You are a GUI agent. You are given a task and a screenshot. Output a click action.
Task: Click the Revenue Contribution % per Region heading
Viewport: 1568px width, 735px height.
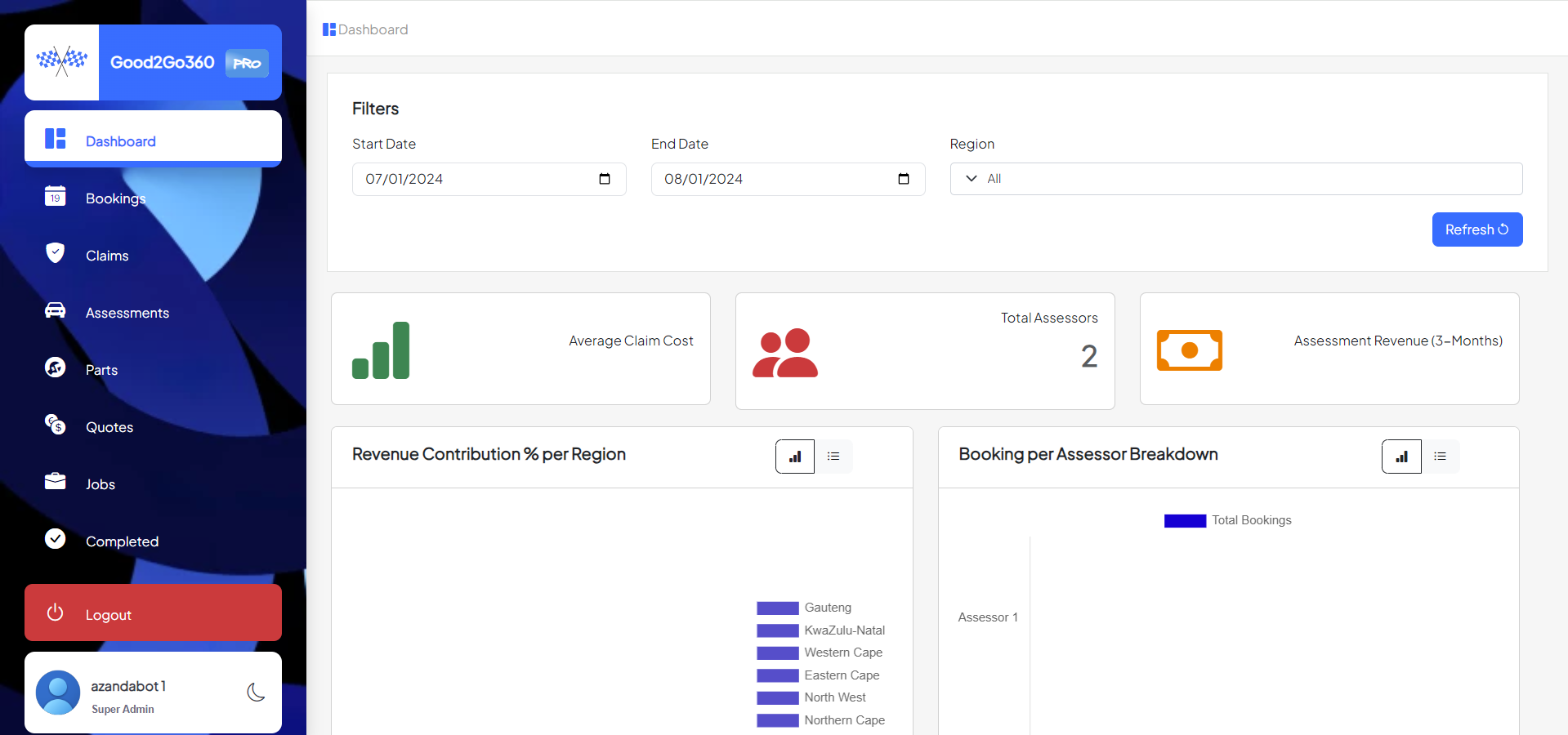(489, 454)
